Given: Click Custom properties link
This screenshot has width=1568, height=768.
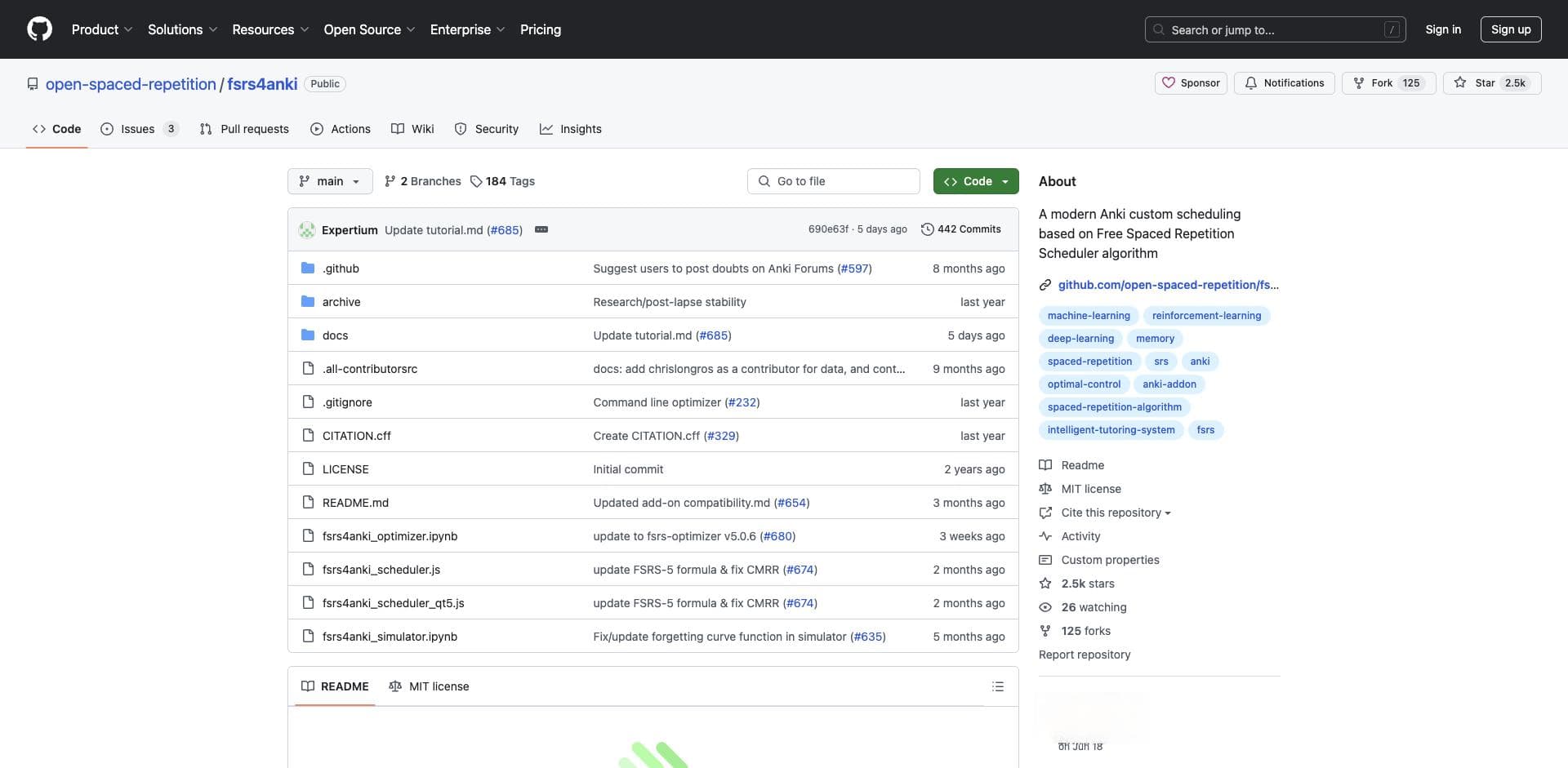Looking at the screenshot, I should pyautogui.click(x=1110, y=560).
